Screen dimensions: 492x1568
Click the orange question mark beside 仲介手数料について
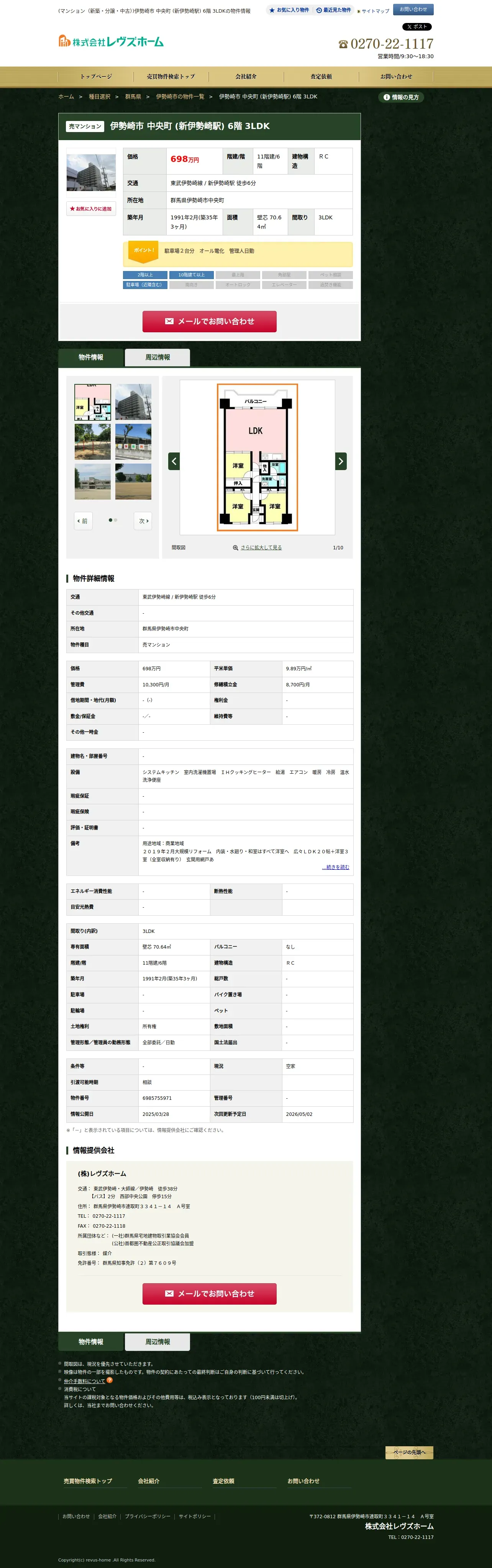click(x=110, y=1380)
